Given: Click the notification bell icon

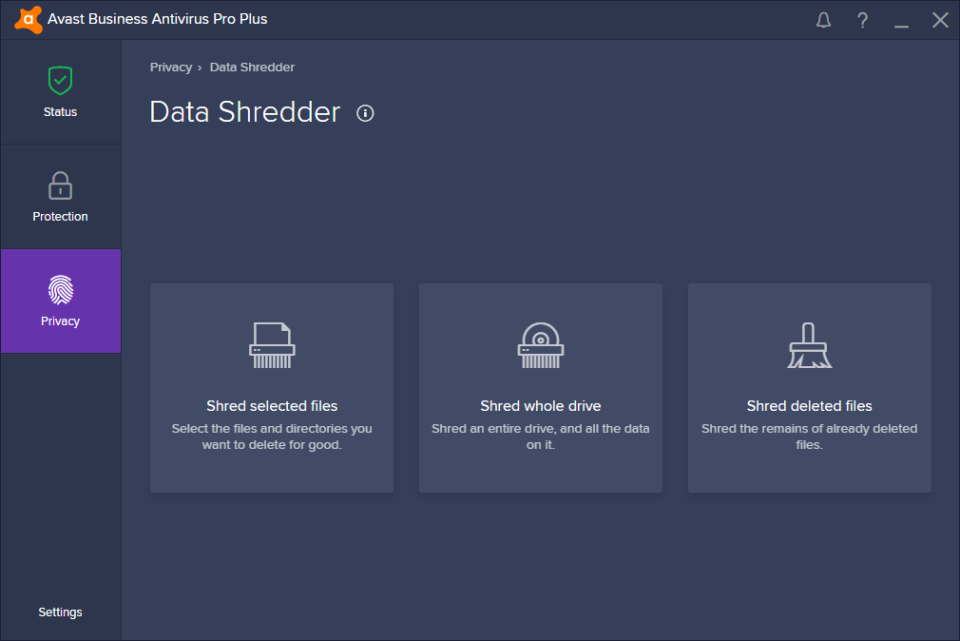Looking at the screenshot, I should tap(823, 19).
